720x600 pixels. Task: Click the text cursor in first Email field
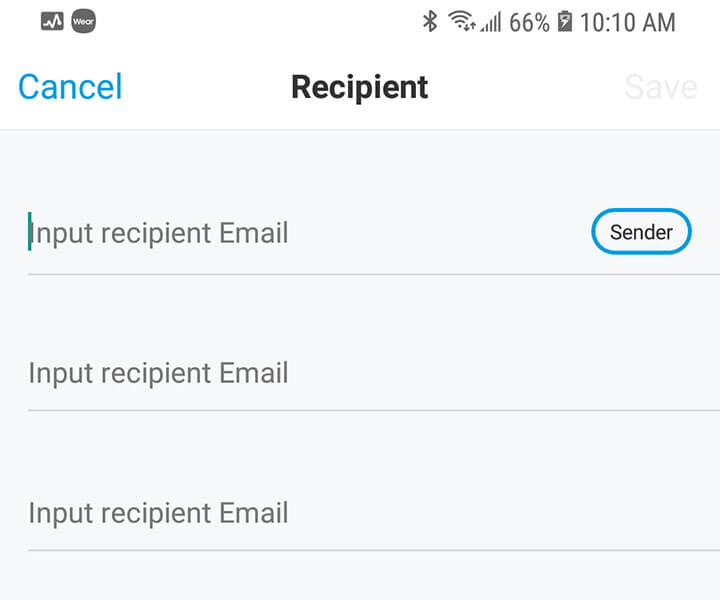pyautogui.click(x=30, y=232)
